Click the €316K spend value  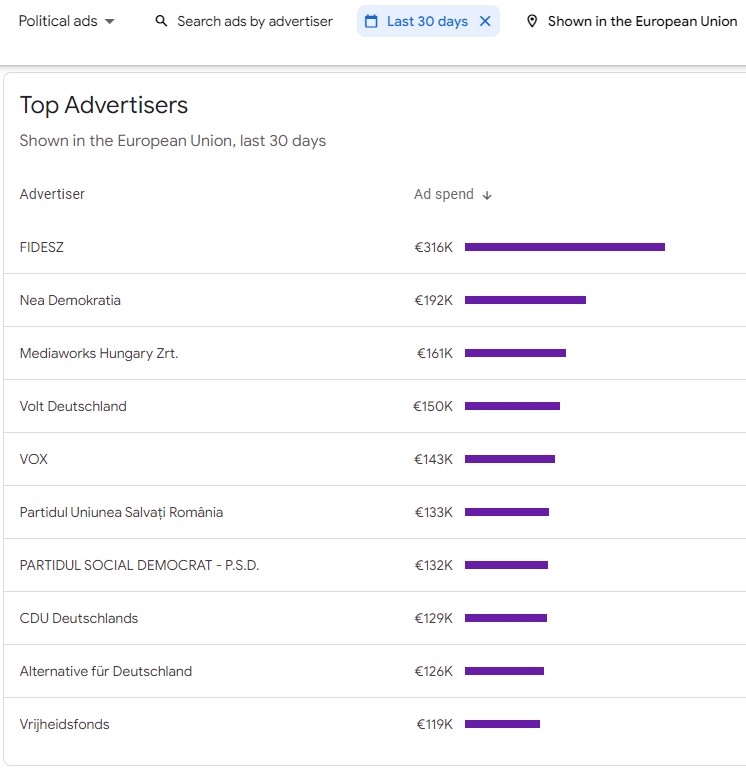[433, 247]
